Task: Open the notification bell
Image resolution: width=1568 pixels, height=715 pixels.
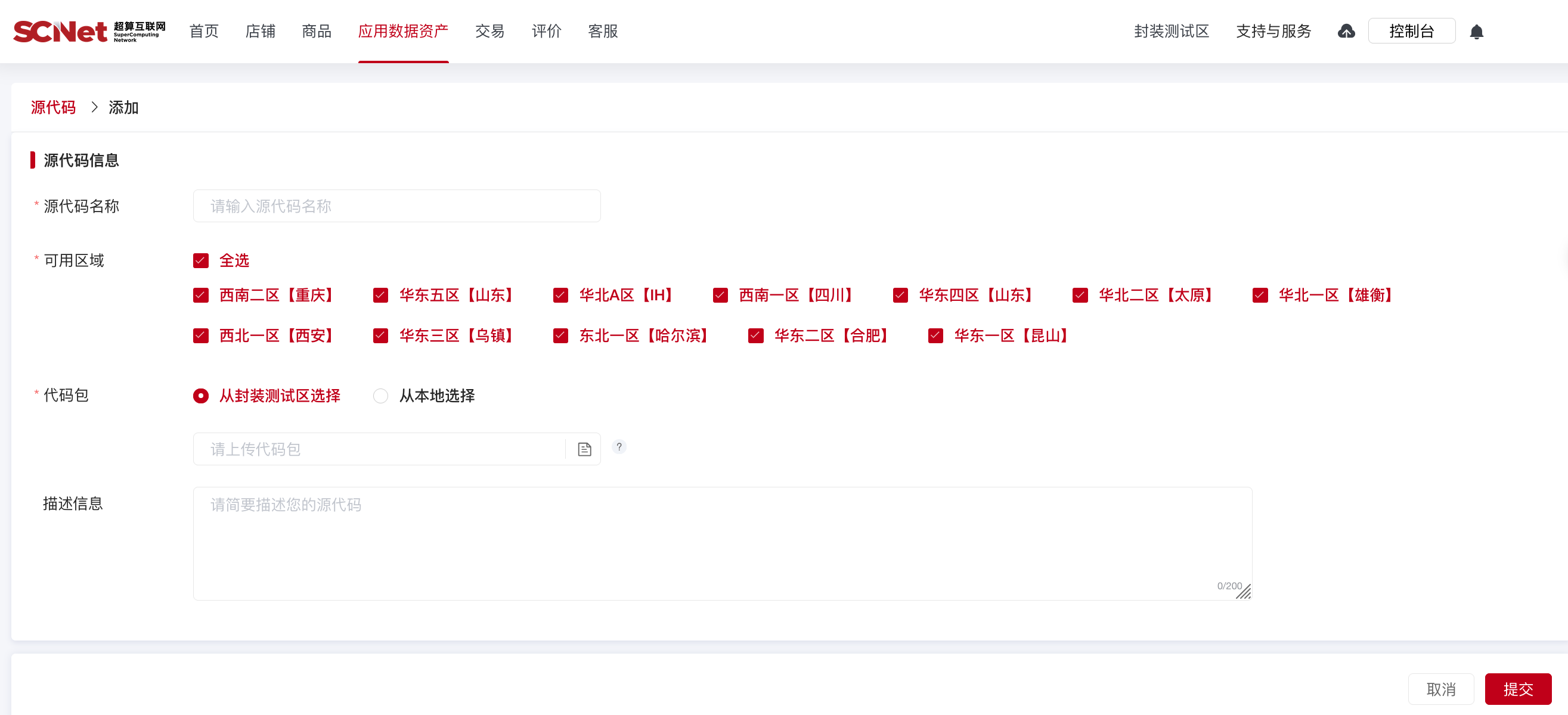Action: (1476, 32)
